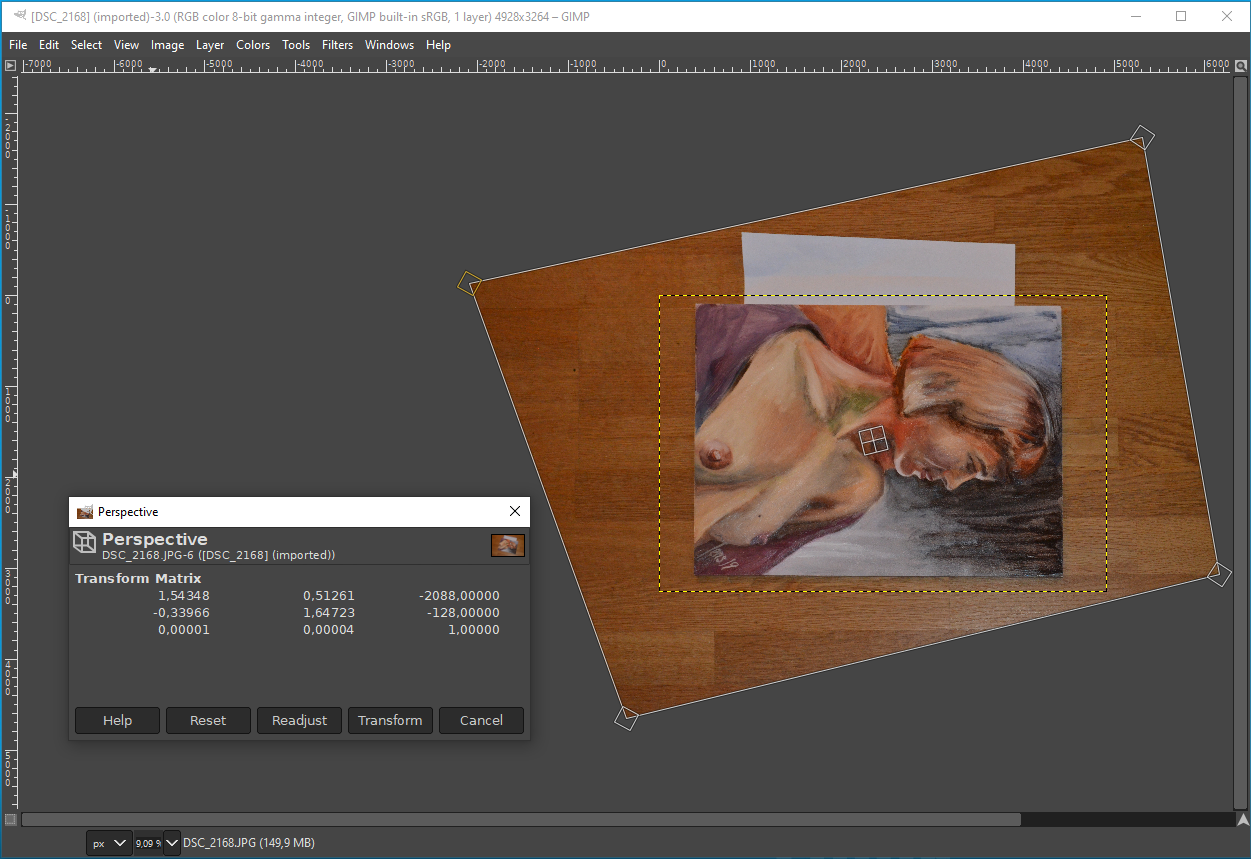Screen dimensions: 1251x859
Task: Open the File menu
Action: (x=18, y=45)
